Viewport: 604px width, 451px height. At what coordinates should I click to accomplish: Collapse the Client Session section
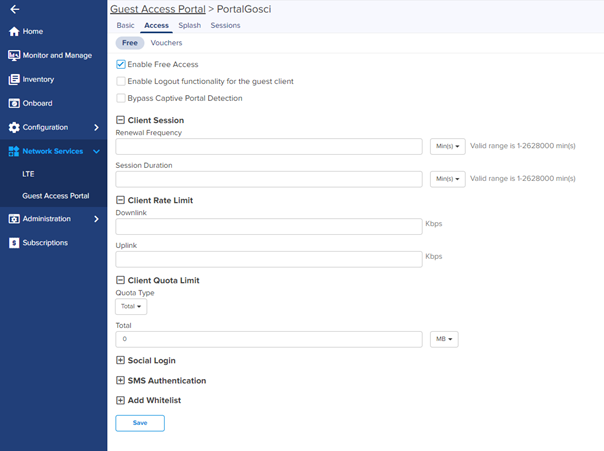120,120
